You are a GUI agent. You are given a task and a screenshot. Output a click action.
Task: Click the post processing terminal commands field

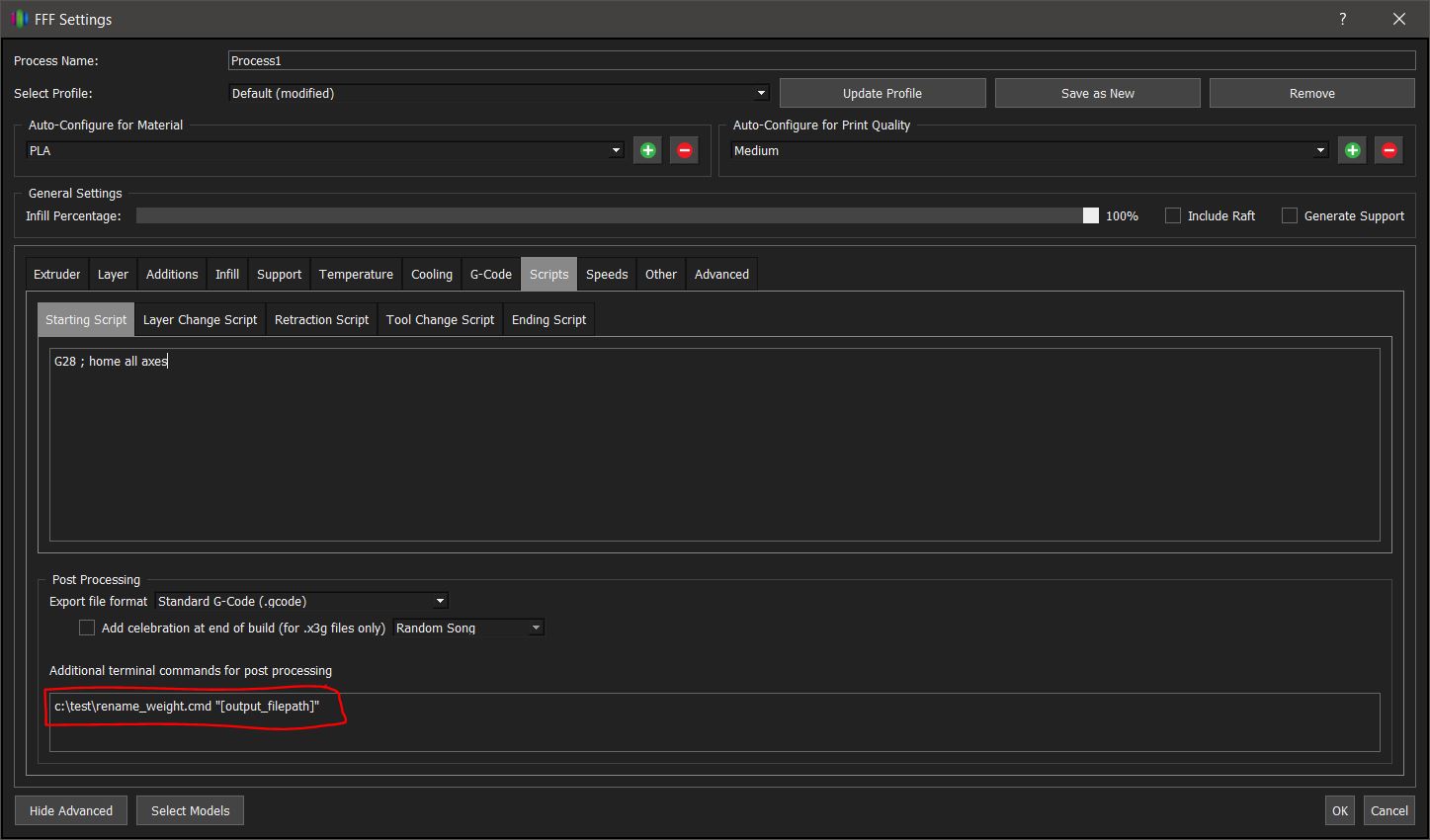715,722
